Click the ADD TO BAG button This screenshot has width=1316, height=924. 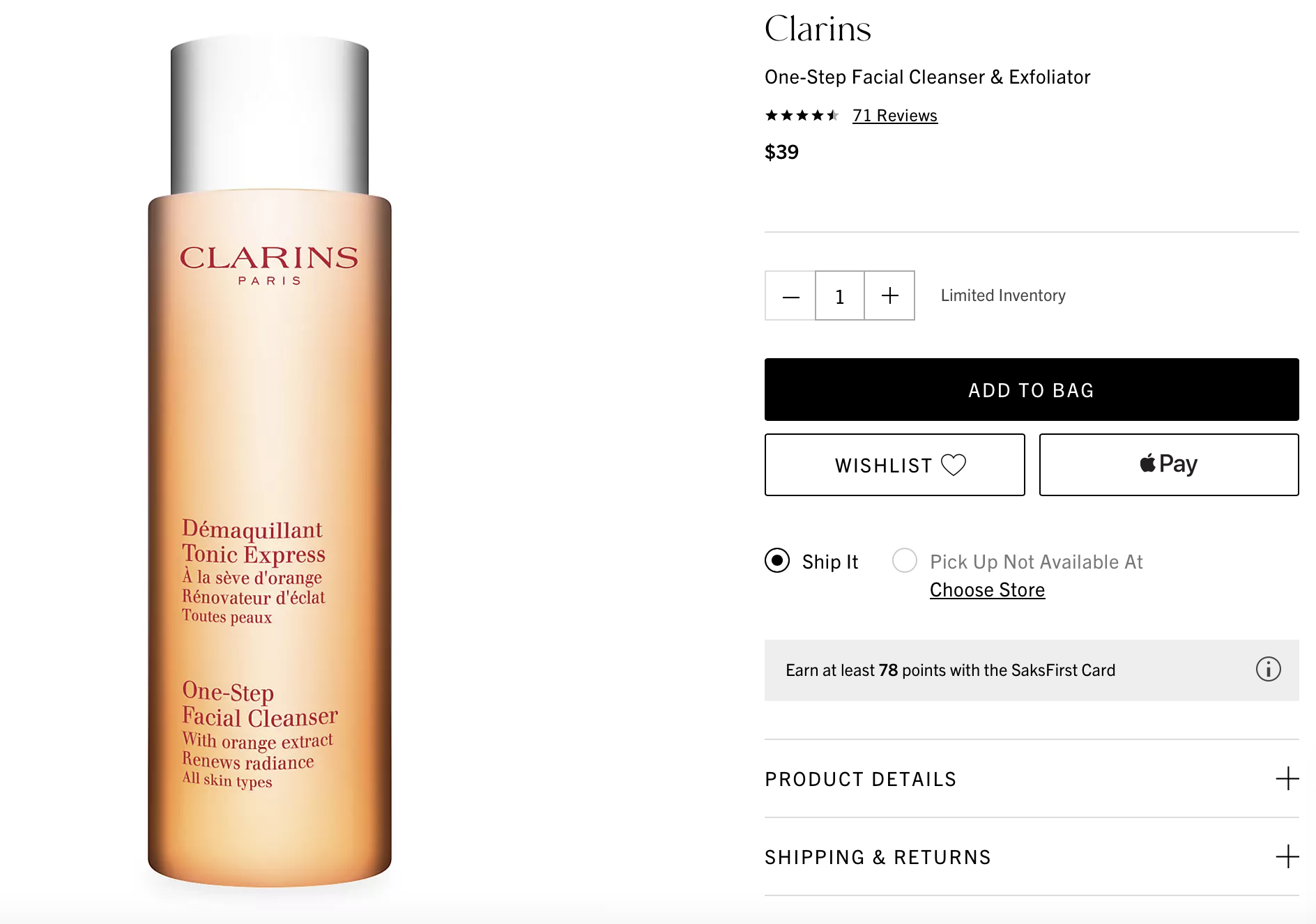pos(1032,390)
